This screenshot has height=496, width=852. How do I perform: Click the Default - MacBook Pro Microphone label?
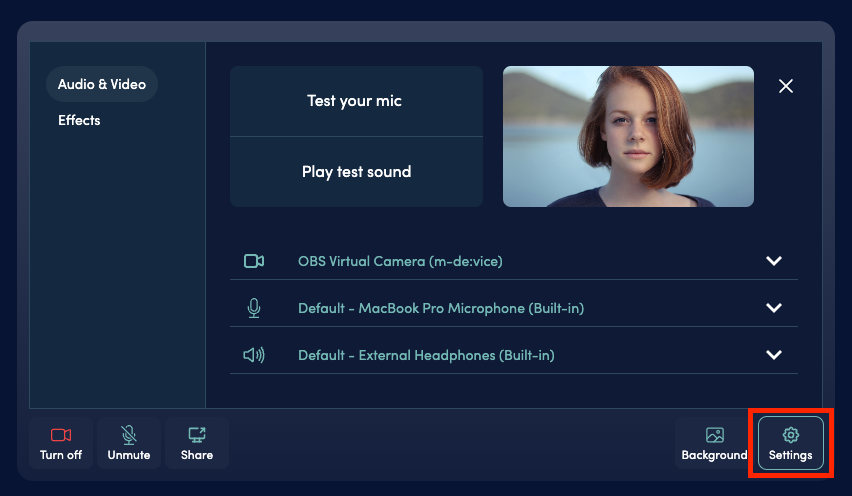pyautogui.click(x=441, y=308)
